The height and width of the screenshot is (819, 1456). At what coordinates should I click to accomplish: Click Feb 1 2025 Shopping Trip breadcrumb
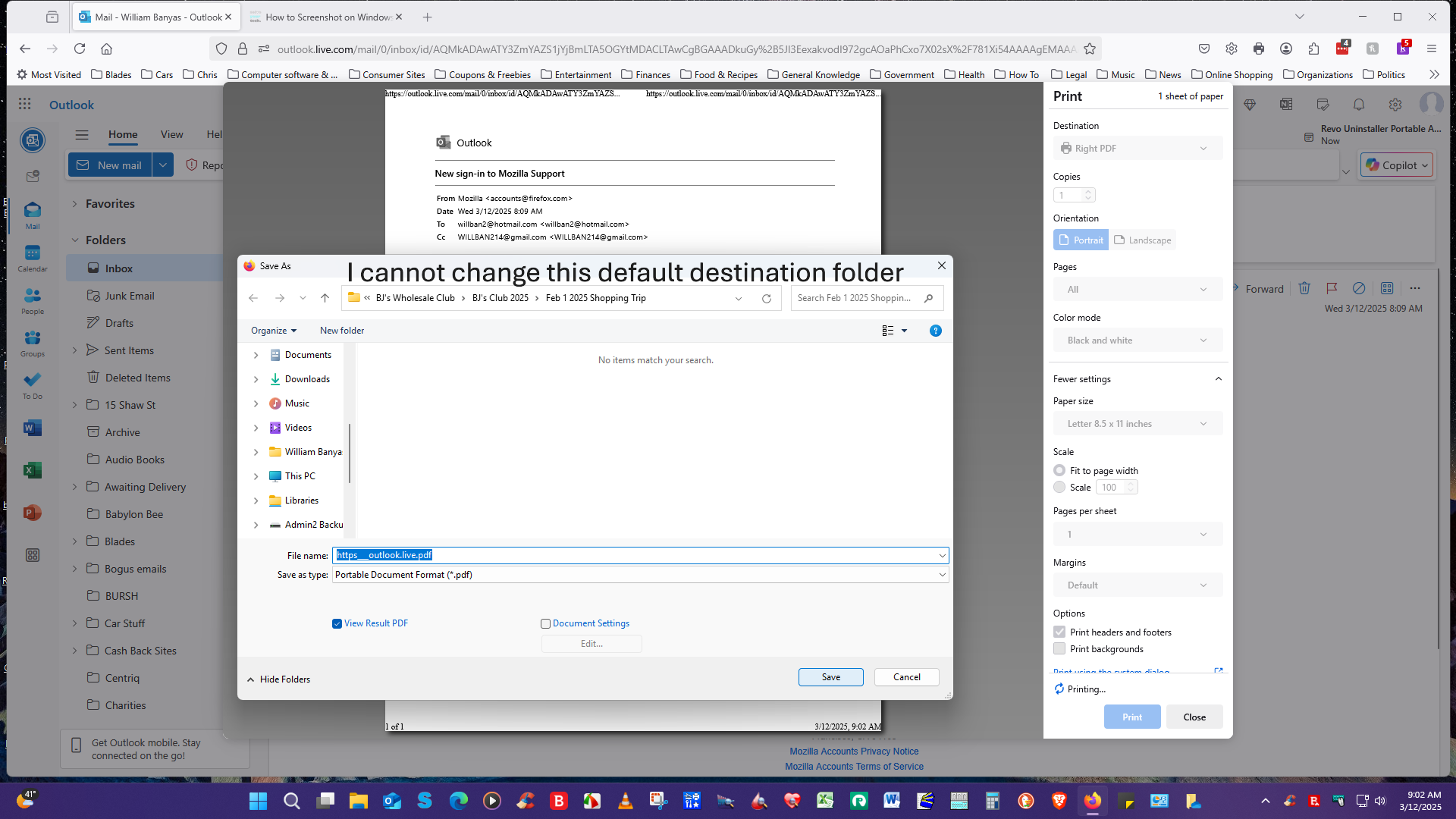[595, 298]
